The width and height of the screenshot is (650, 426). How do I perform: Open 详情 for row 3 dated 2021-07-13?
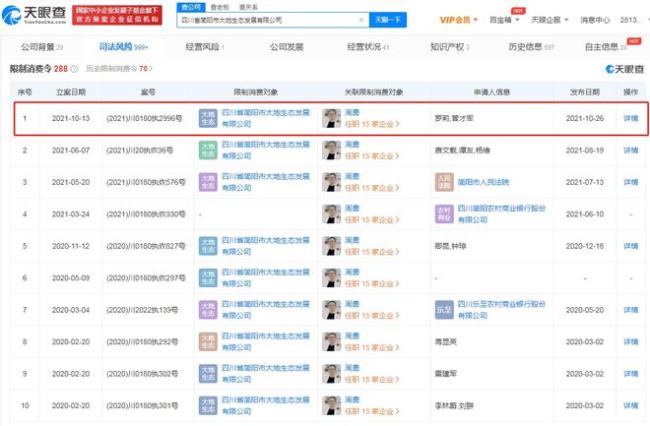click(x=631, y=182)
